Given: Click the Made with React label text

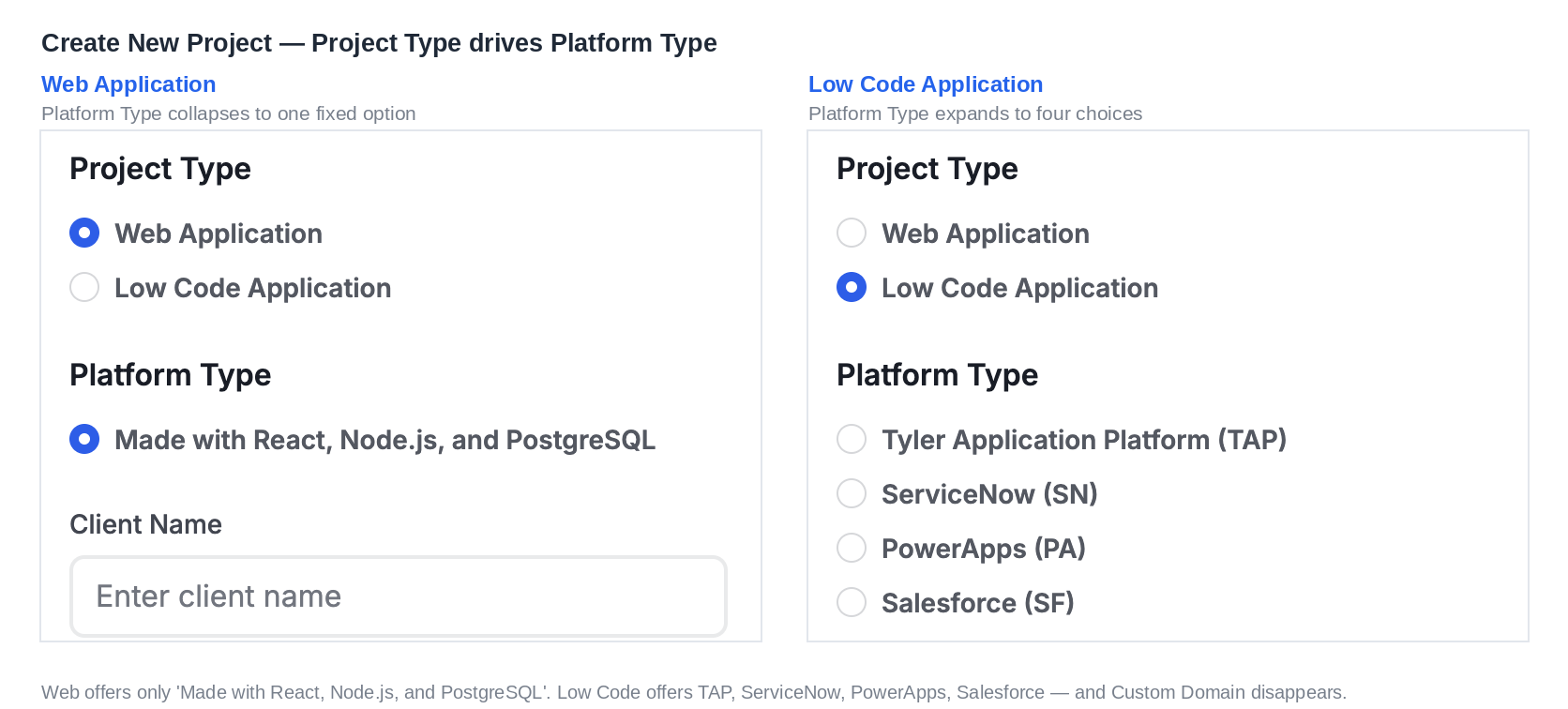Looking at the screenshot, I should pos(384,440).
